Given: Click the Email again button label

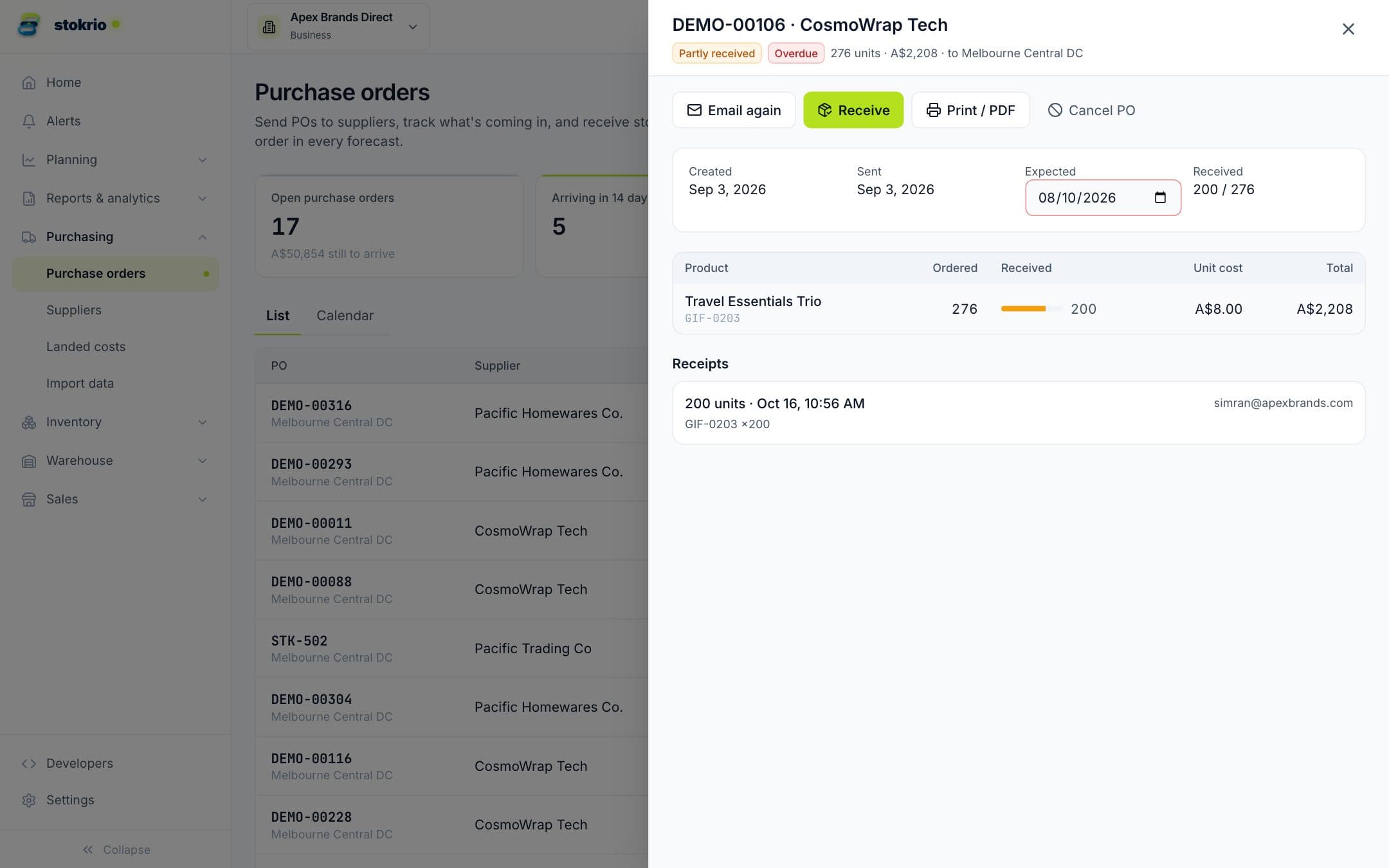Looking at the screenshot, I should (744, 110).
